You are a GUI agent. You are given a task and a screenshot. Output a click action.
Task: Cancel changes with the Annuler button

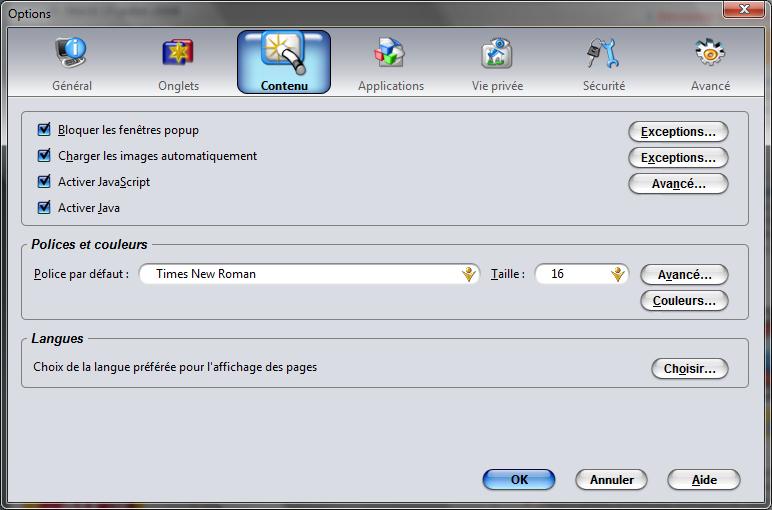[x=611, y=479]
